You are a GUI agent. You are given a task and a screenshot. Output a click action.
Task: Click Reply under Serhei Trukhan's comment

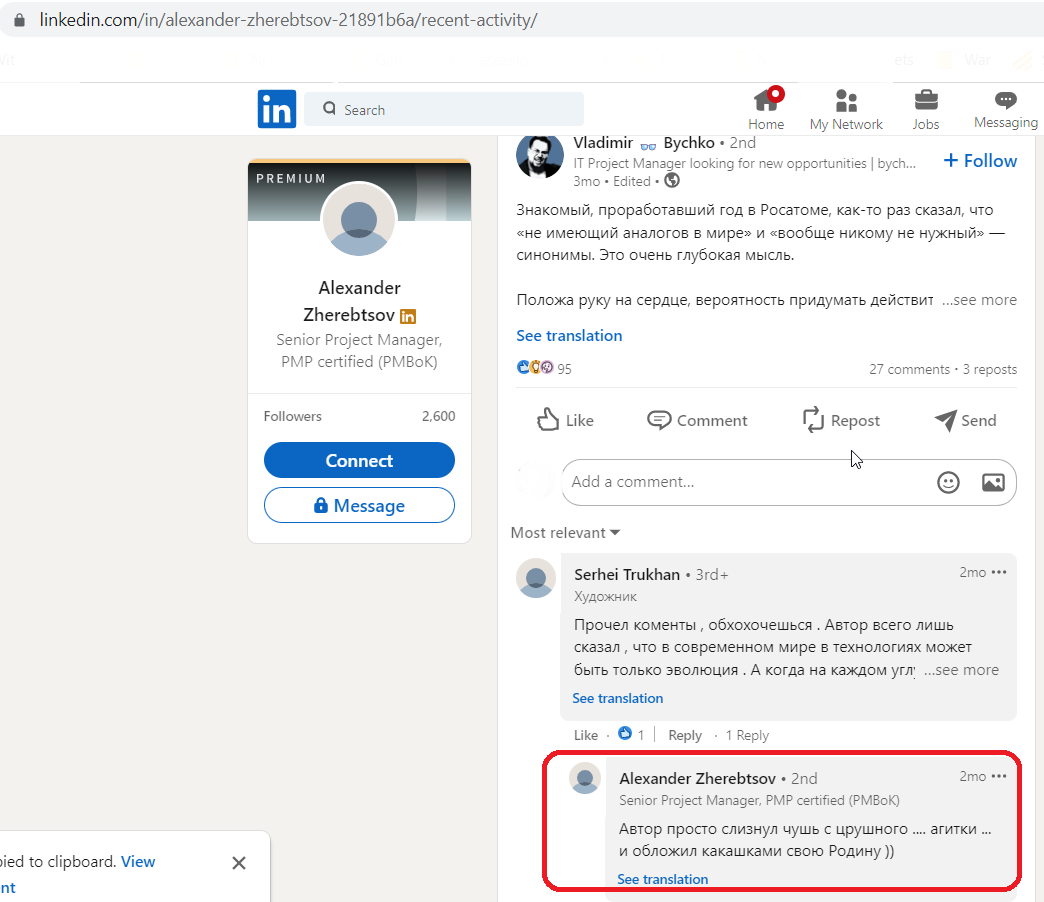tap(685, 735)
